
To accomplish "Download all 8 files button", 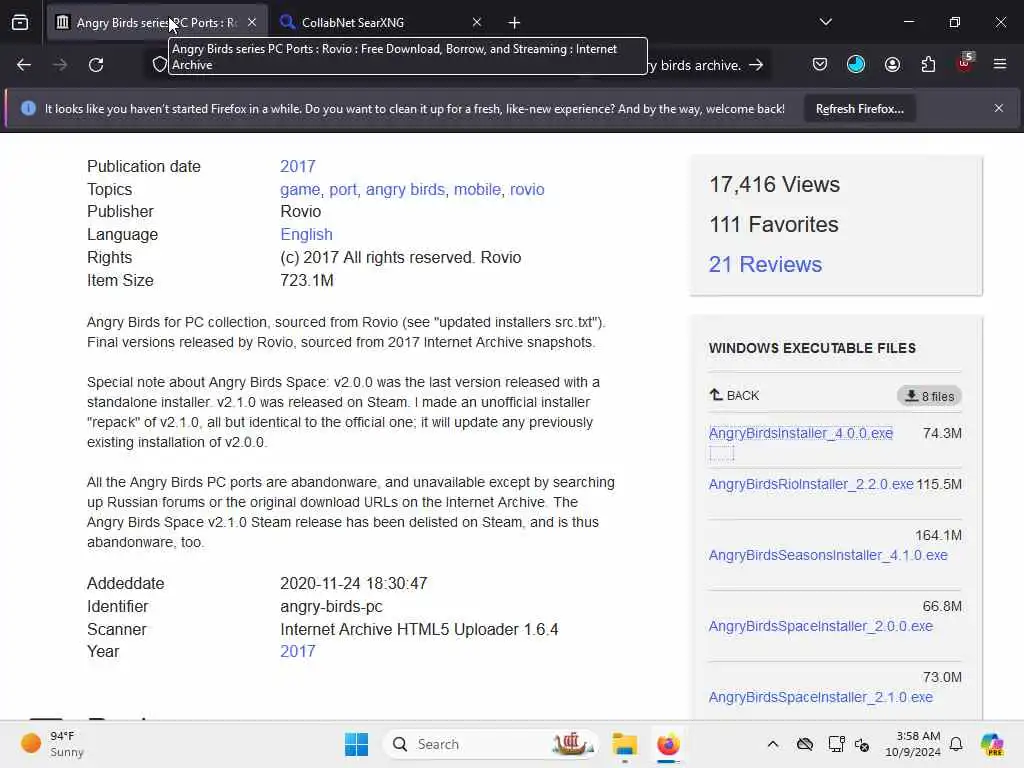I will 929,396.
